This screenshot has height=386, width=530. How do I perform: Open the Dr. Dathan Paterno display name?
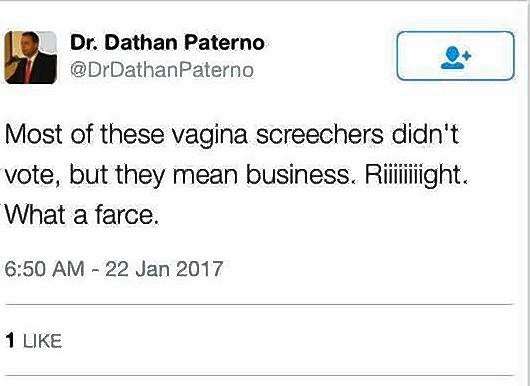pyautogui.click(x=167, y=43)
